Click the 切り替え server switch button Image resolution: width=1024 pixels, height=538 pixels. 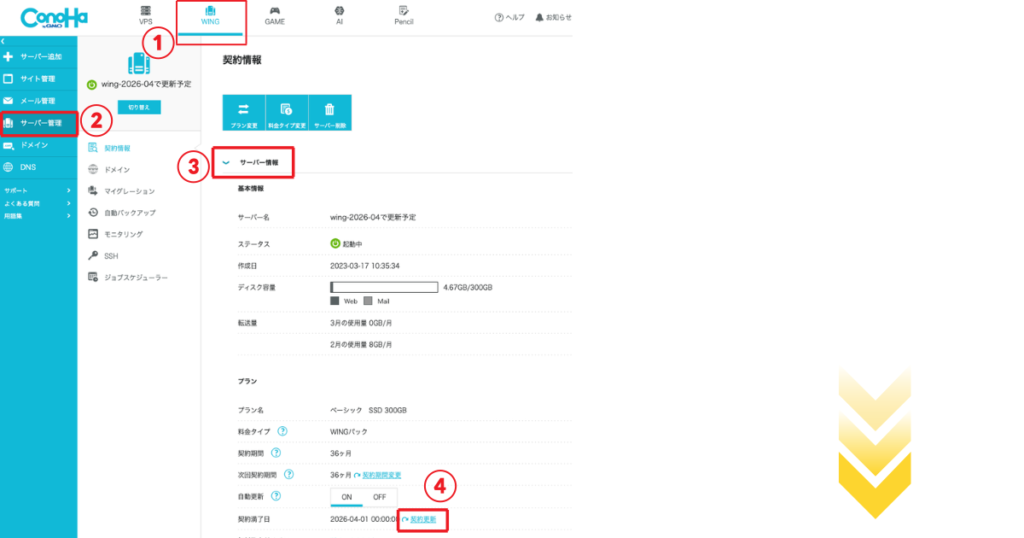tap(139, 107)
